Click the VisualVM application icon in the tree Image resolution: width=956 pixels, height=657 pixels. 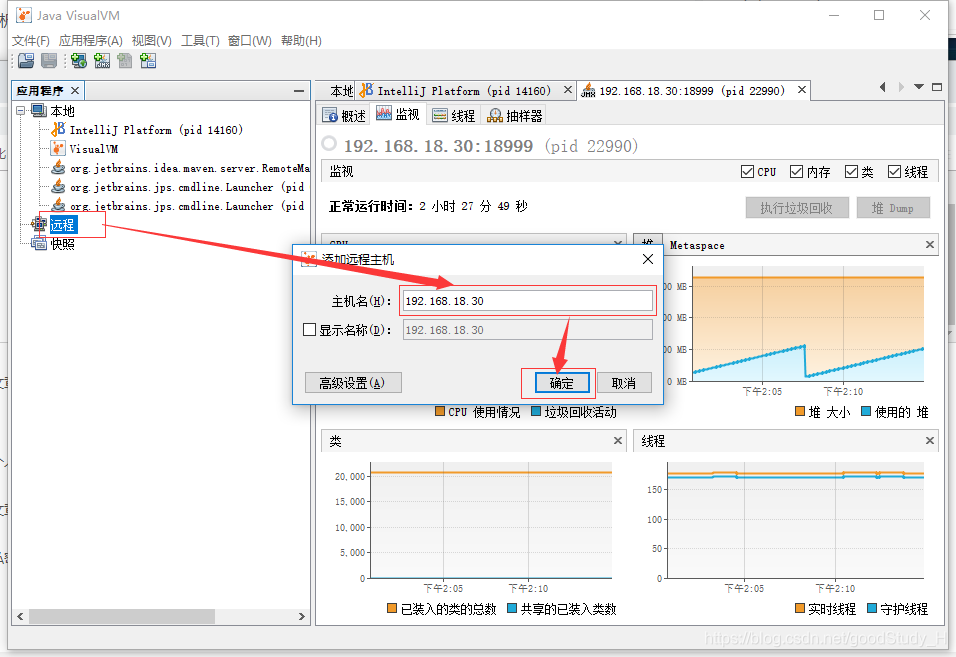pos(59,148)
